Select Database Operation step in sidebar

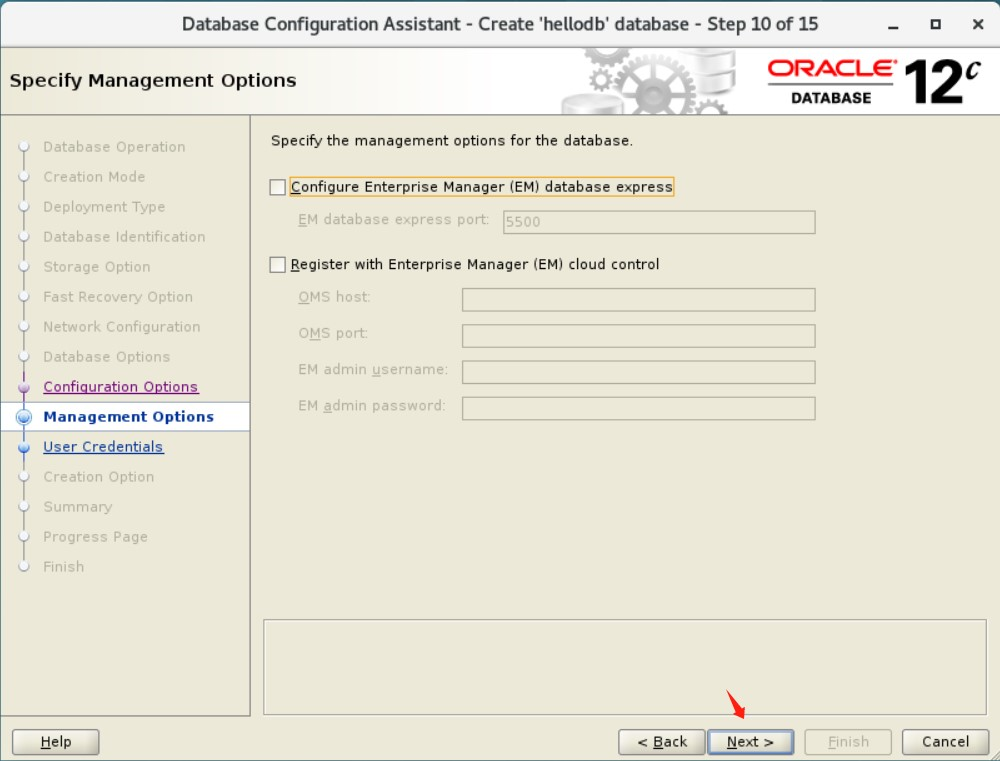click(x=114, y=147)
